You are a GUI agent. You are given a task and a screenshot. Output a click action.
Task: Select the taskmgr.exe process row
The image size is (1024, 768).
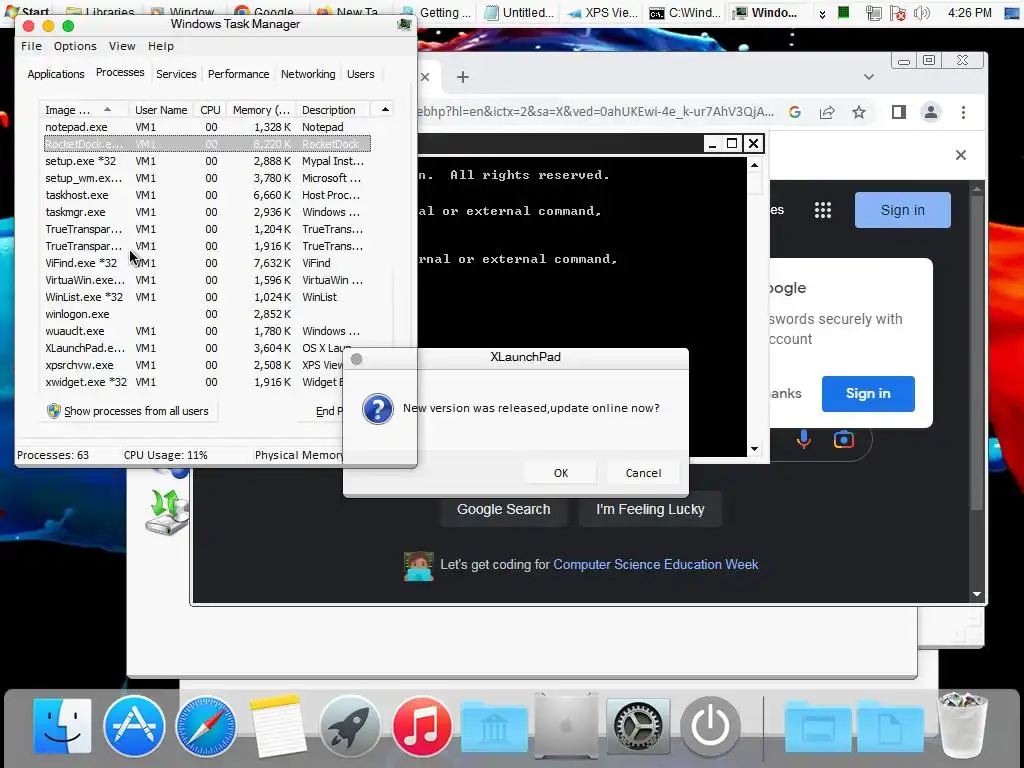(x=207, y=212)
